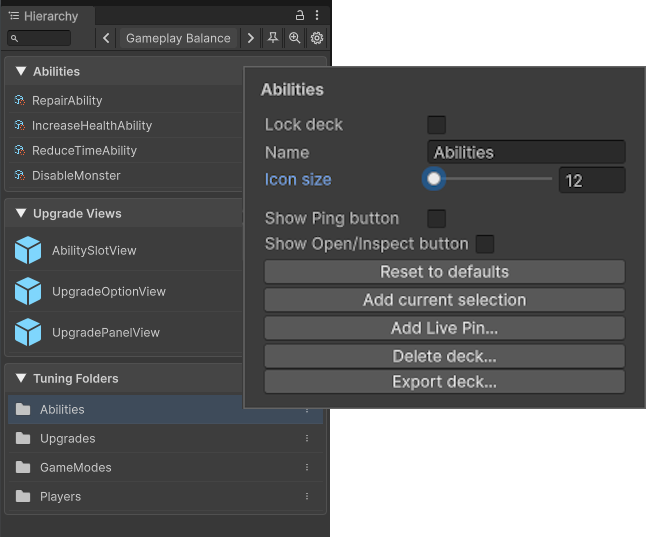This screenshot has width=660, height=537.
Task: Click the Delete deck... button
Action: (x=444, y=356)
